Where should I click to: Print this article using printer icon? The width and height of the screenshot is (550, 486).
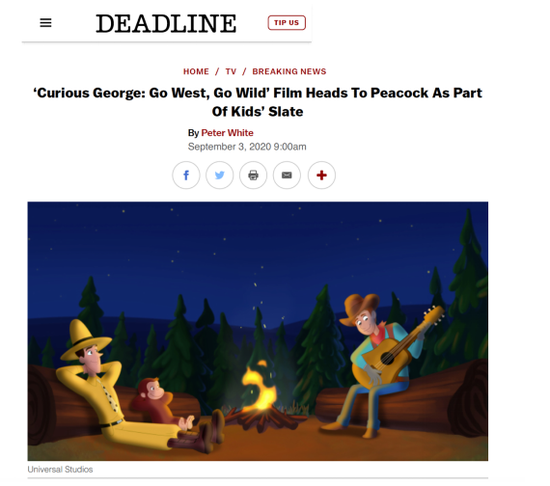click(253, 175)
